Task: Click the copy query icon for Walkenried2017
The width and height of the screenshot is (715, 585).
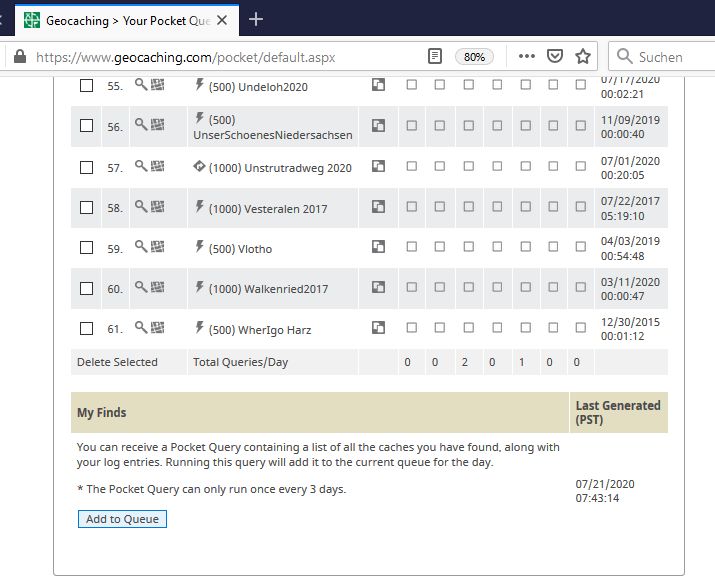Action: click(x=378, y=287)
